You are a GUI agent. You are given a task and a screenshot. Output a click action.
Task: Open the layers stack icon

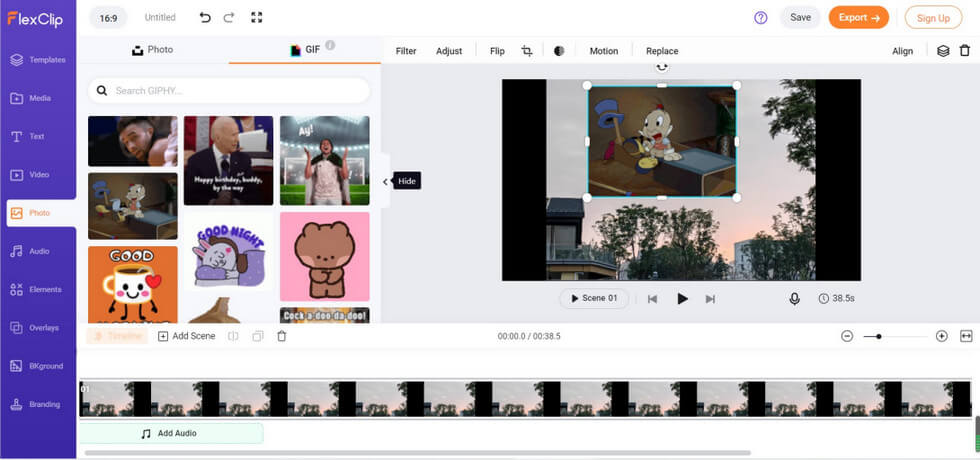point(943,51)
